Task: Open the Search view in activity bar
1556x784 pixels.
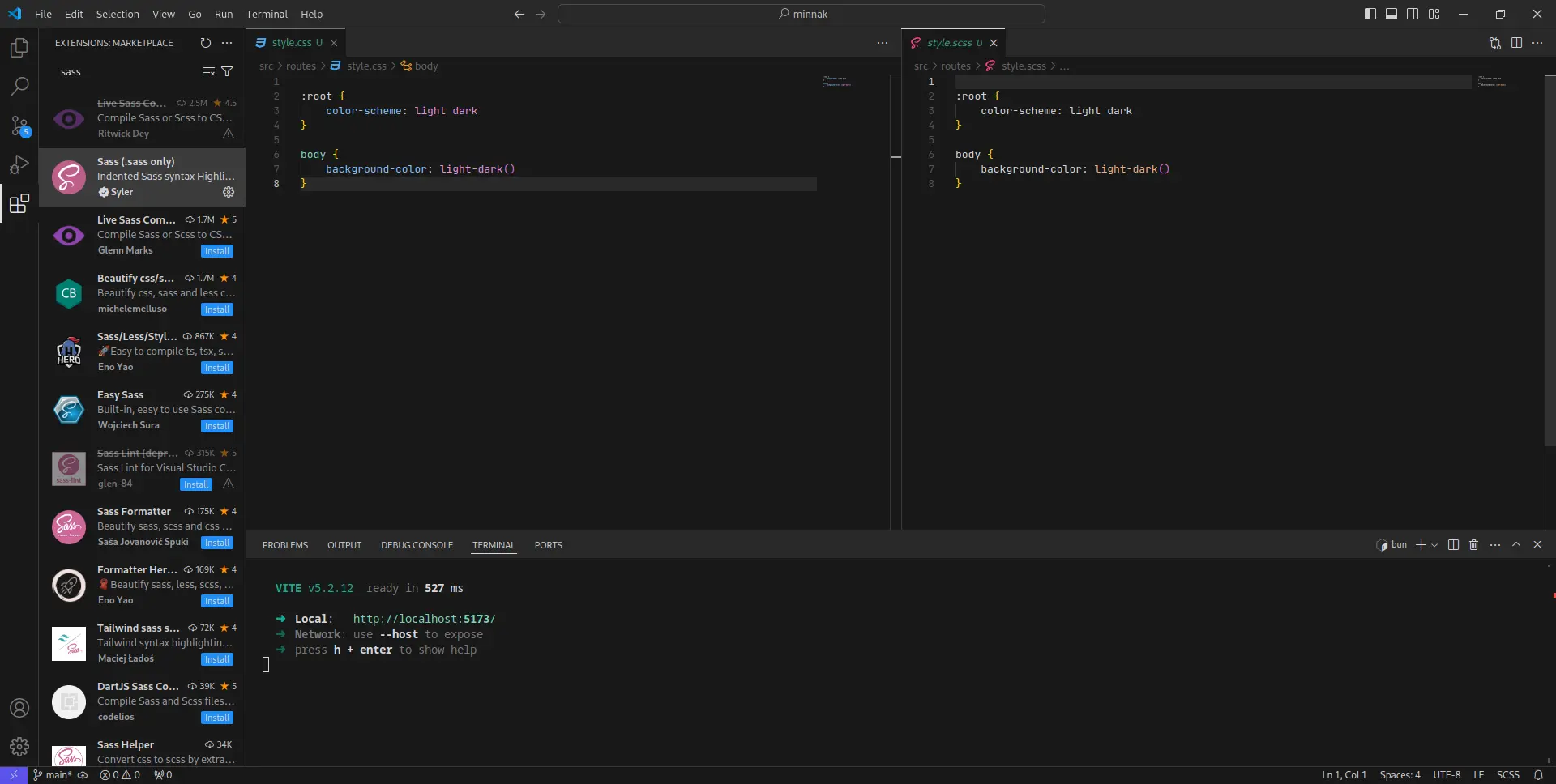Action: 19,86
